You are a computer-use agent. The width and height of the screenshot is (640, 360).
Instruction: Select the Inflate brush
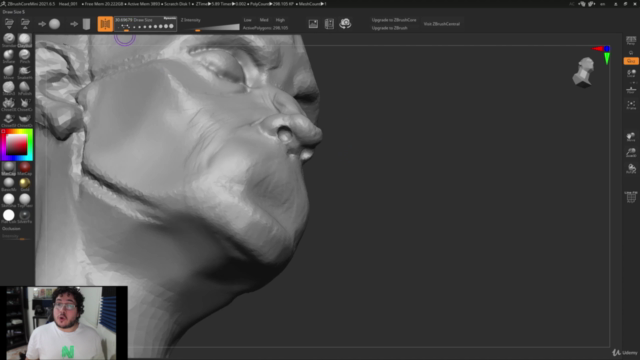pyautogui.click(x=9, y=56)
